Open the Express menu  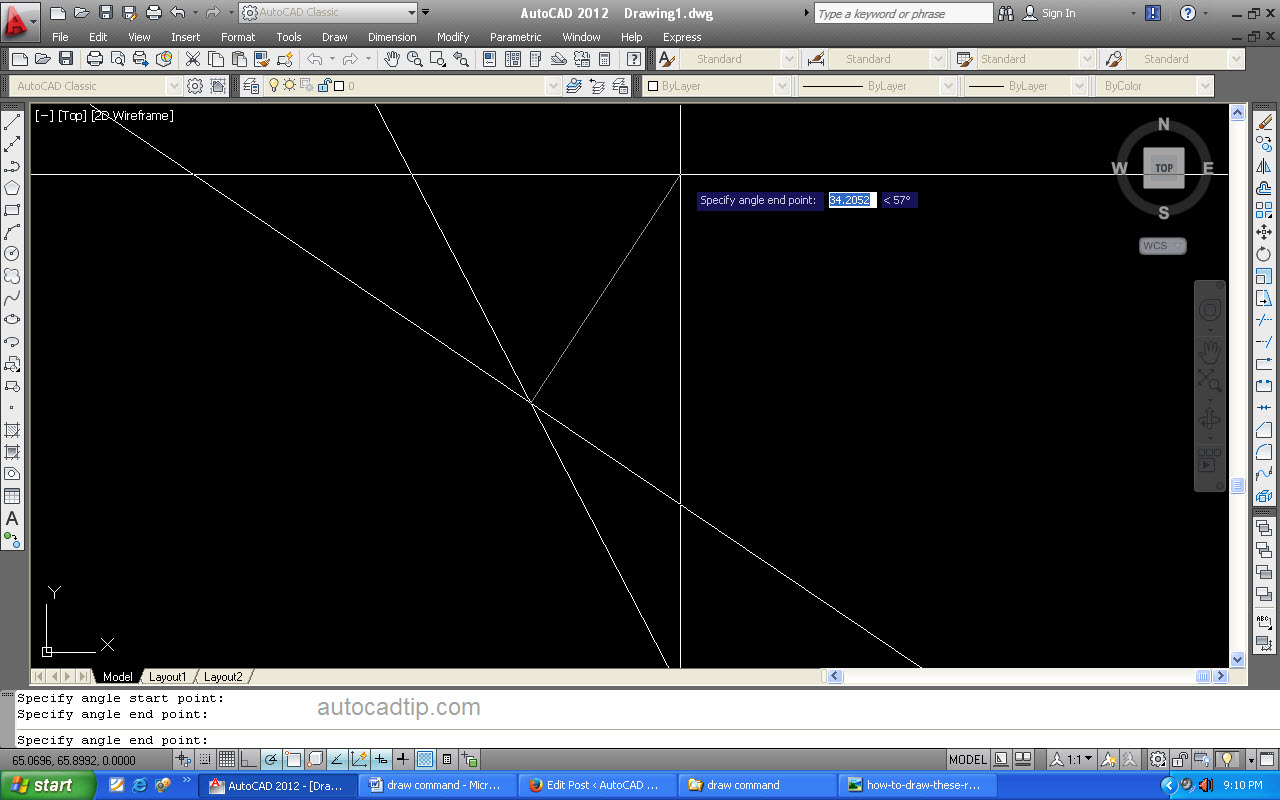(682, 37)
